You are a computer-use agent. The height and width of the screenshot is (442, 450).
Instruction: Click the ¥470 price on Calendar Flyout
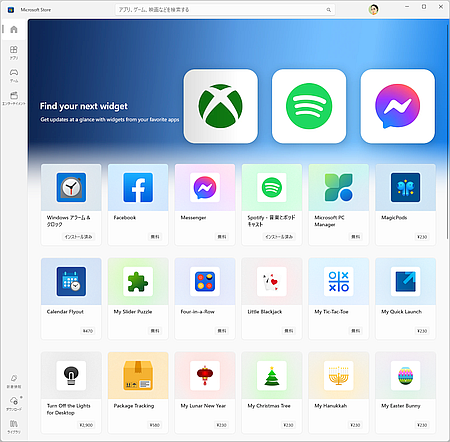pos(88,331)
